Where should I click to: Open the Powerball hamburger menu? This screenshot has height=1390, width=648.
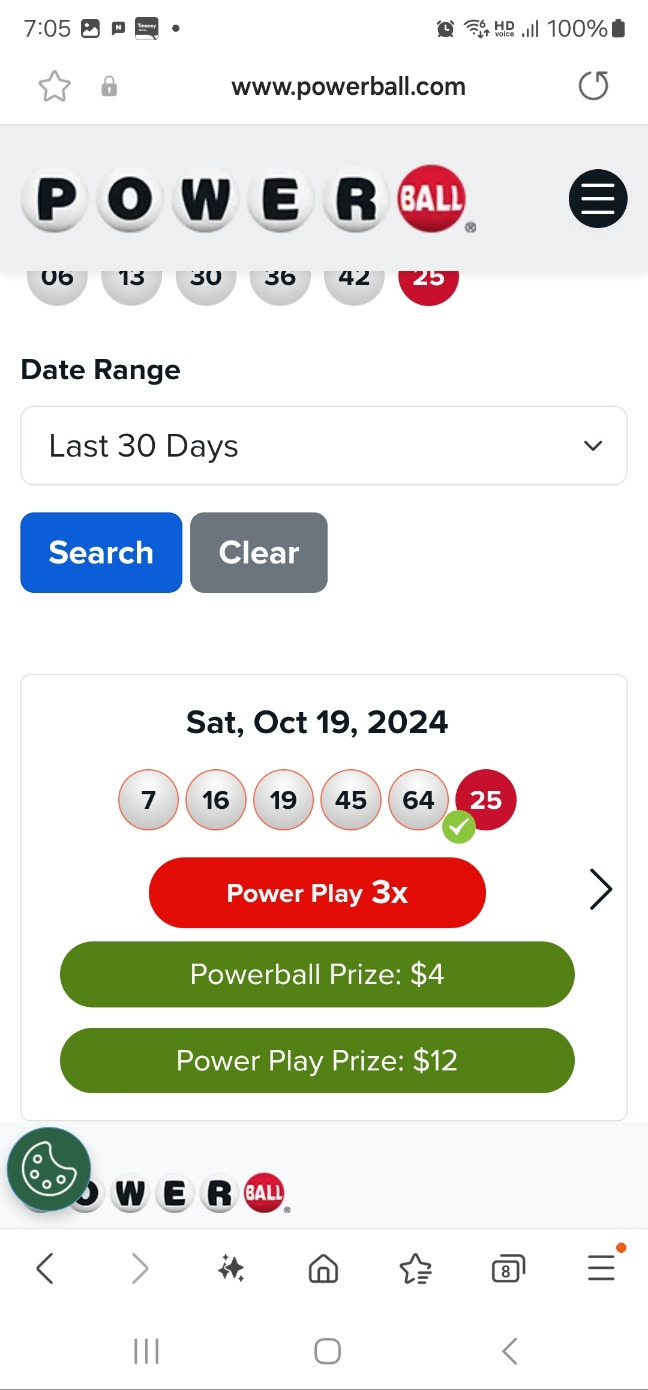coord(598,198)
